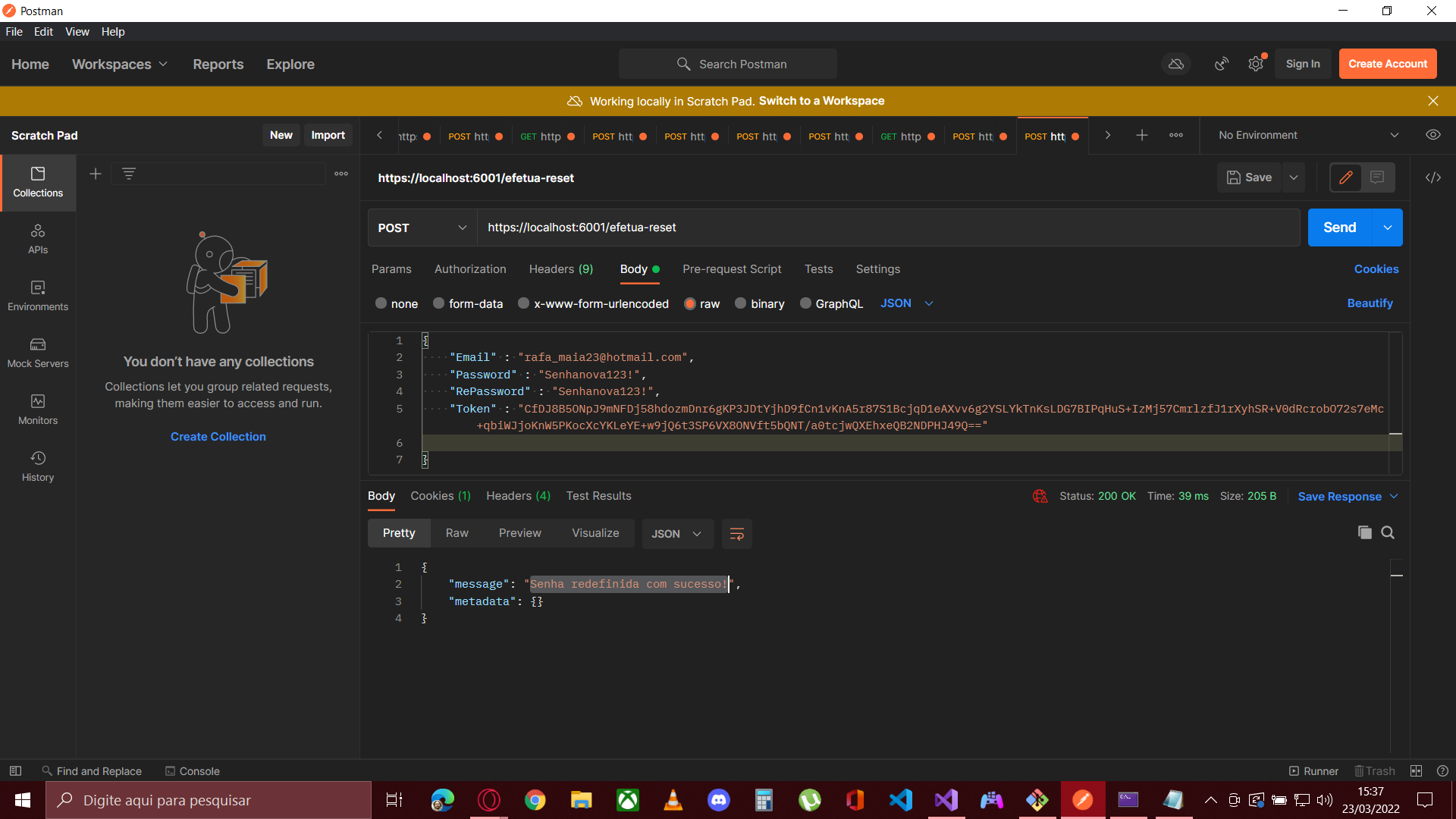
Task: Toggle response line wrap icon
Action: pyautogui.click(x=736, y=534)
